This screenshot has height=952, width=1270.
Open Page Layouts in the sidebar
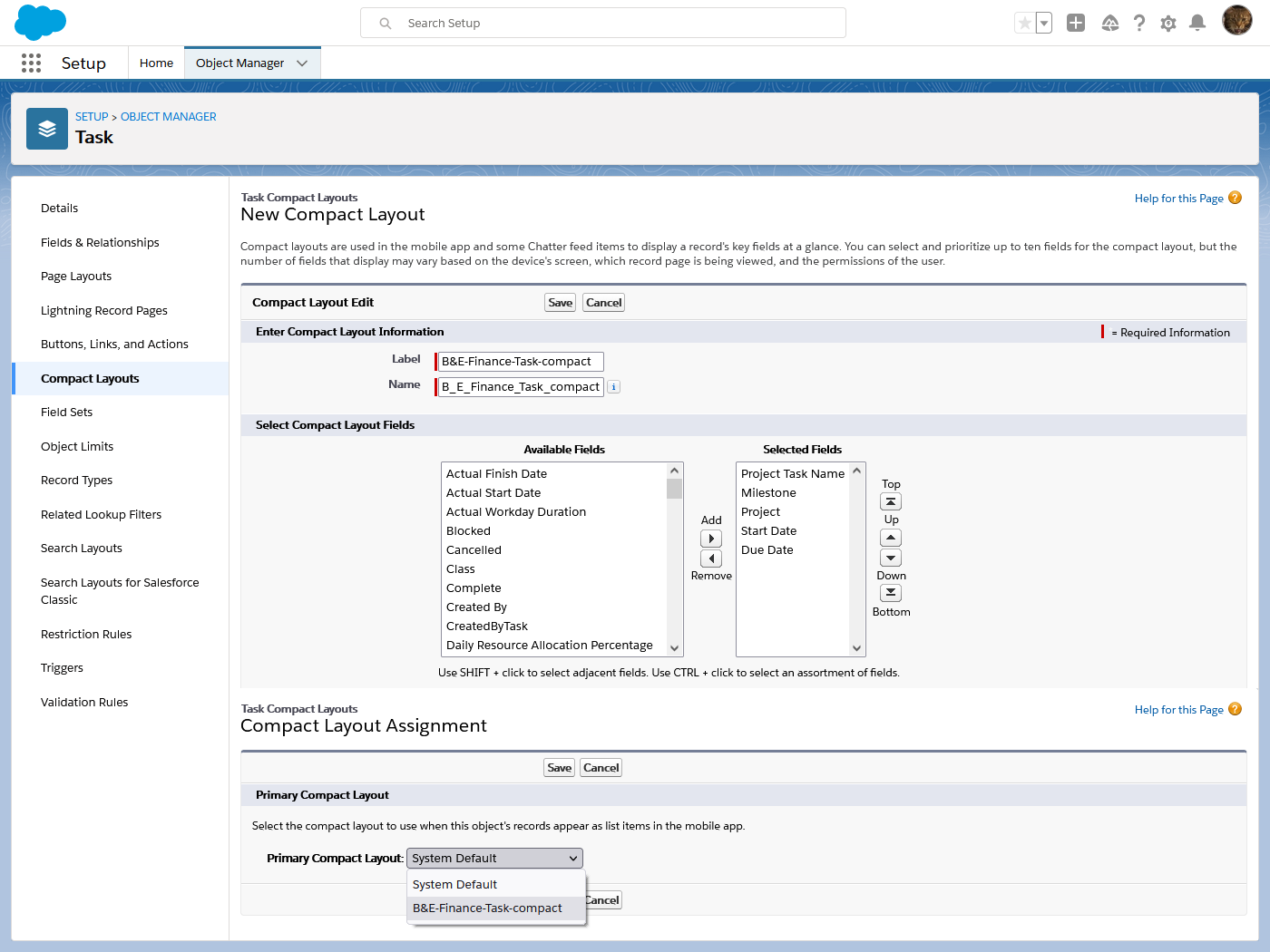[76, 277]
